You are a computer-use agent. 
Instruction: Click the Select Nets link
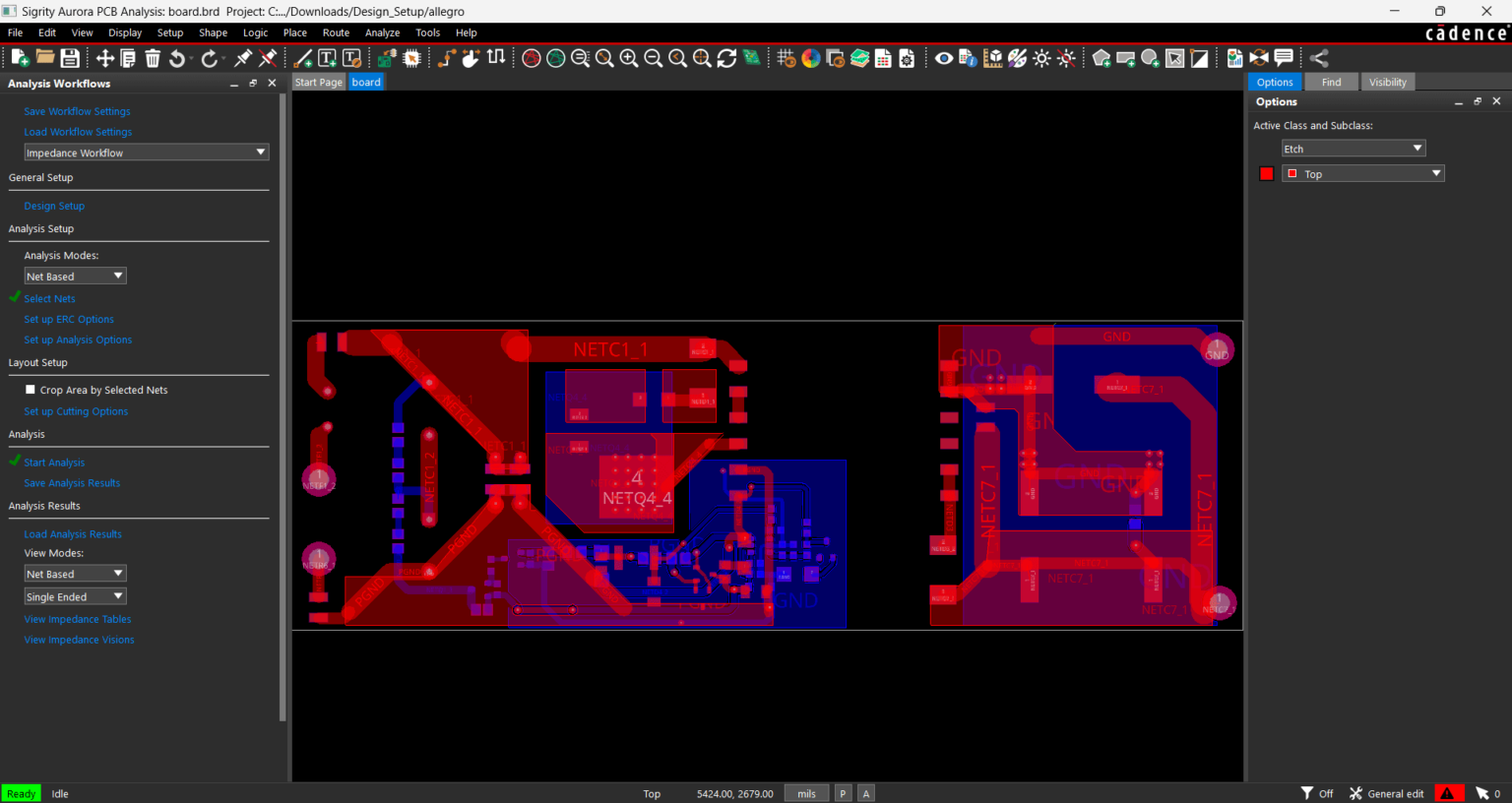coord(49,298)
